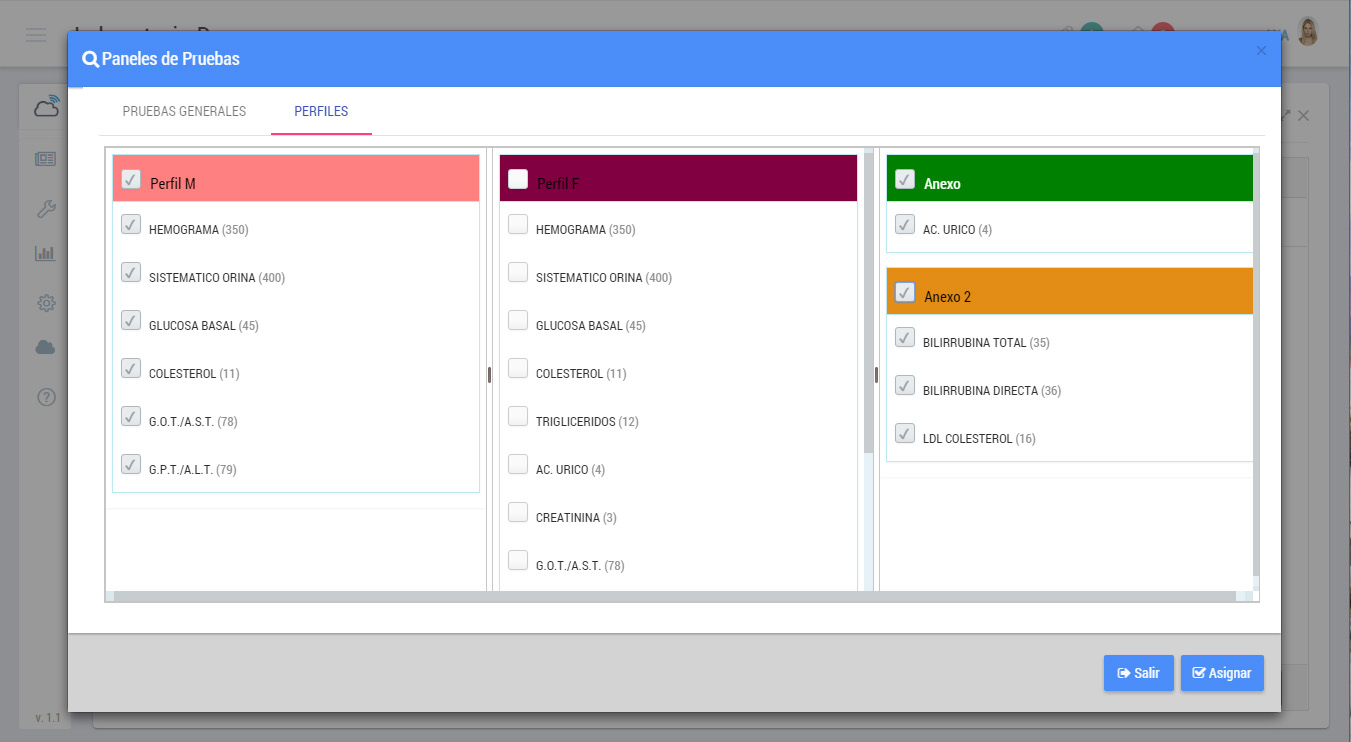Check the Perfil F header checkbox
1351x742 pixels.
[518, 179]
